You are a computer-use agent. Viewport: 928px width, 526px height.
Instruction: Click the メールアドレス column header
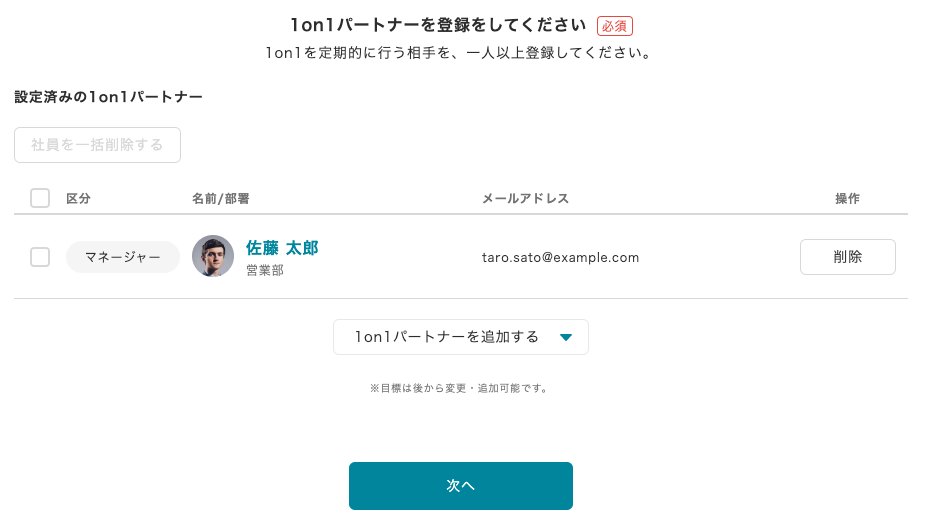click(525, 198)
